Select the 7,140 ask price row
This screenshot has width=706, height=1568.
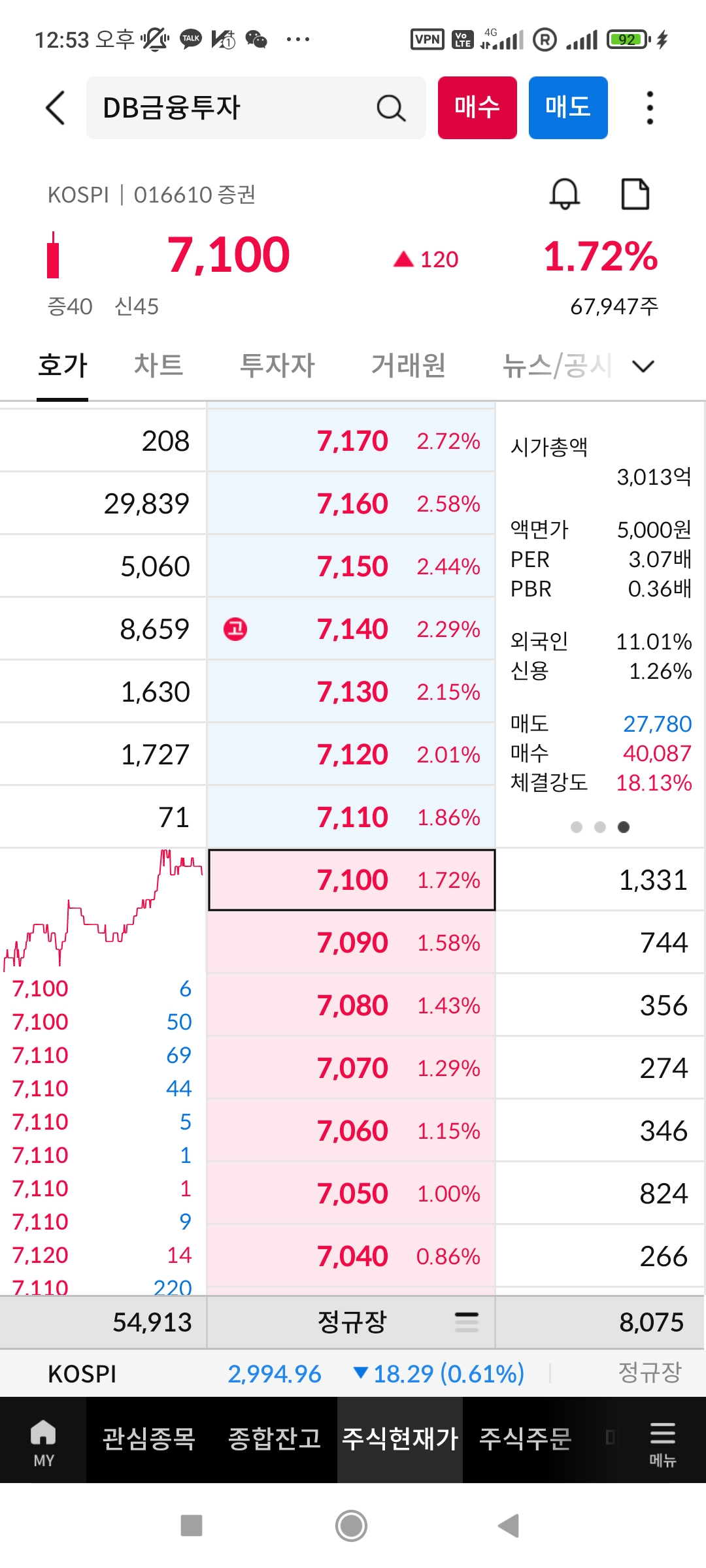click(x=352, y=629)
